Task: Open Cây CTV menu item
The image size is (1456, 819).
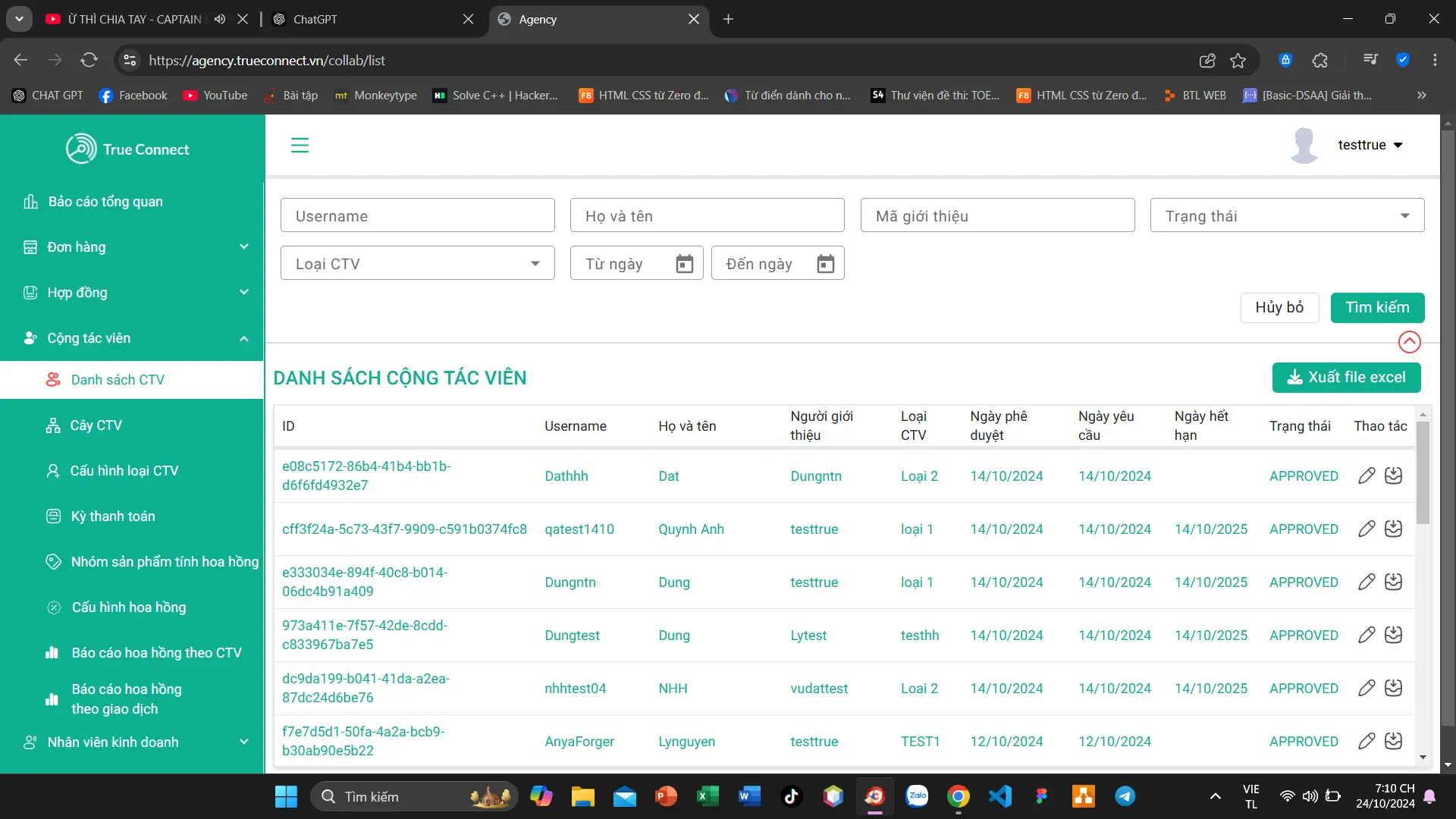Action: pos(96,425)
